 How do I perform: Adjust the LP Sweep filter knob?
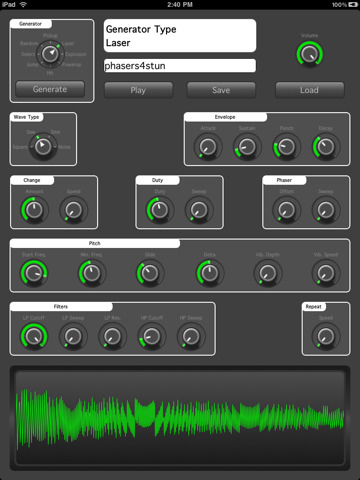(x=73, y=337)
